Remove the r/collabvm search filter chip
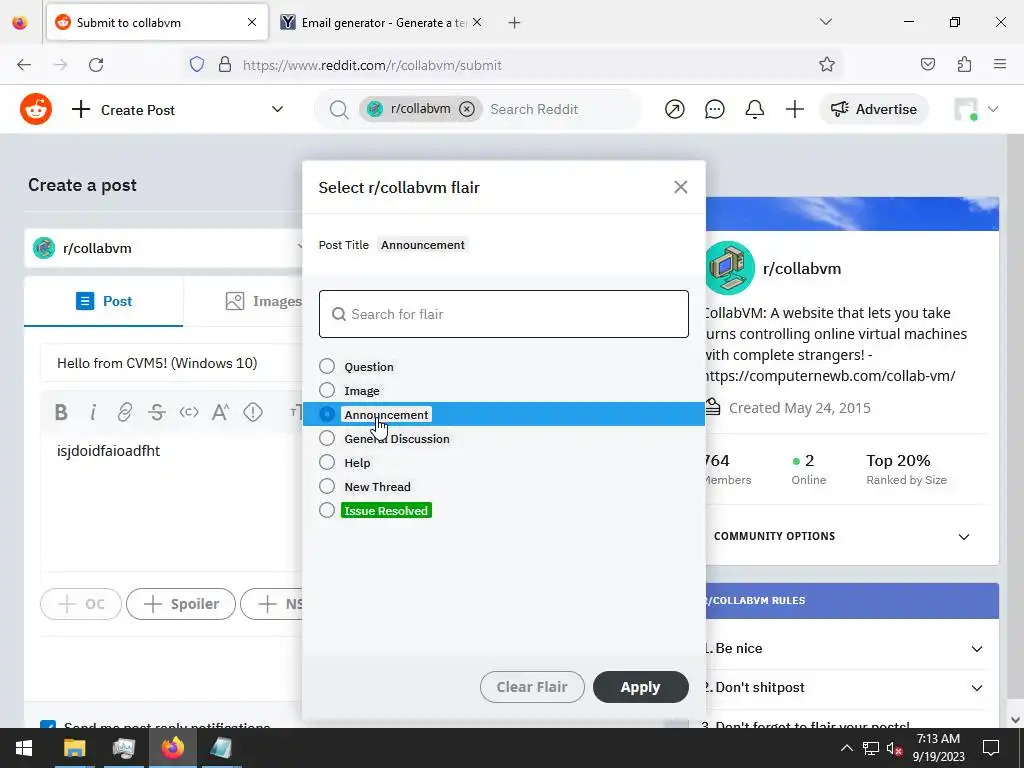The height and width of the screenshot is (768, 1024). 466,109
